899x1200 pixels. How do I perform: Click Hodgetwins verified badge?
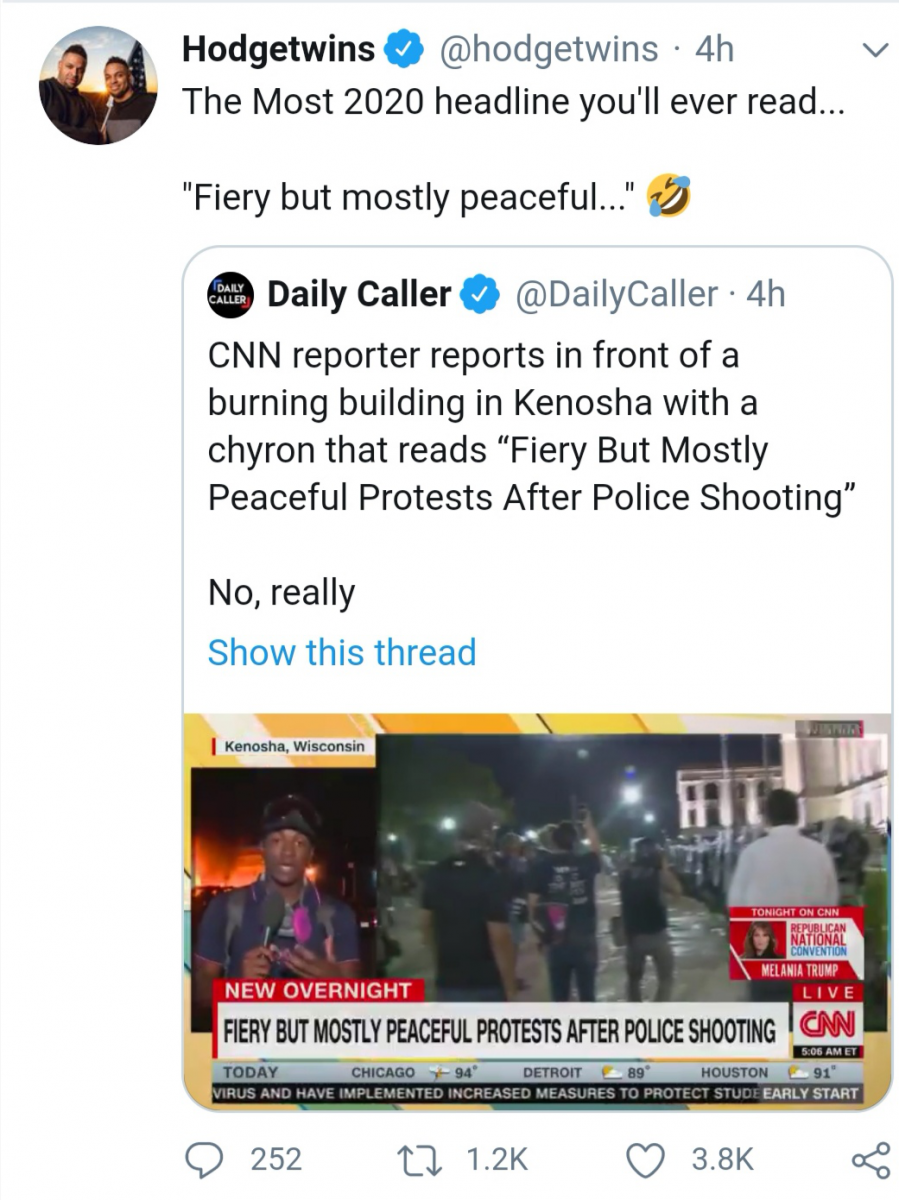(x=405, y=49)
